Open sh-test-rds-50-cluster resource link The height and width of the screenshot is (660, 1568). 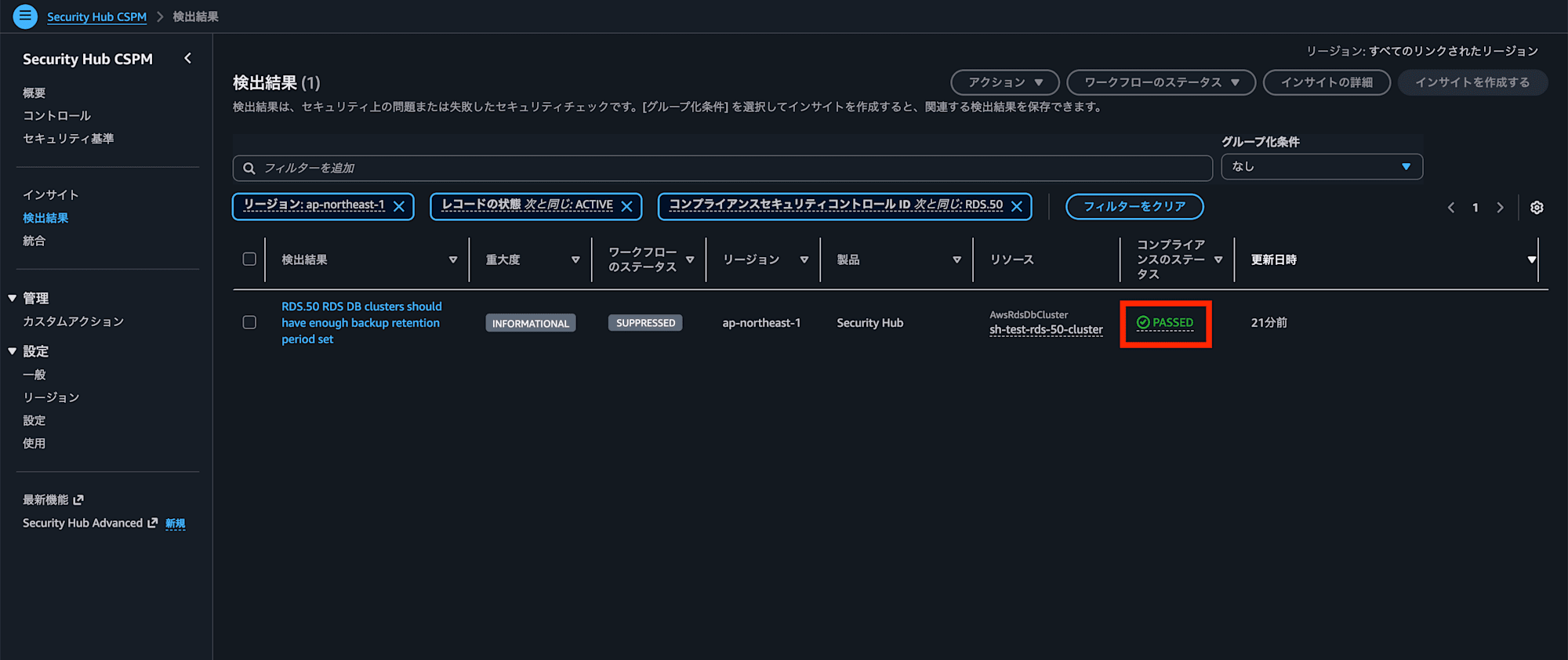coord(1046,329)
